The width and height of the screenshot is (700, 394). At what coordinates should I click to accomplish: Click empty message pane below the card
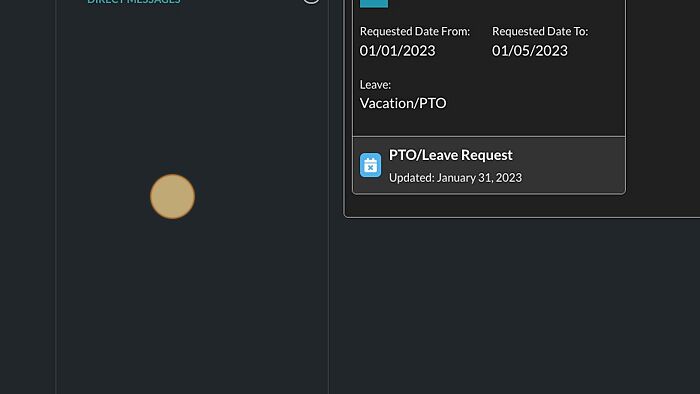[x=513, y=308]
